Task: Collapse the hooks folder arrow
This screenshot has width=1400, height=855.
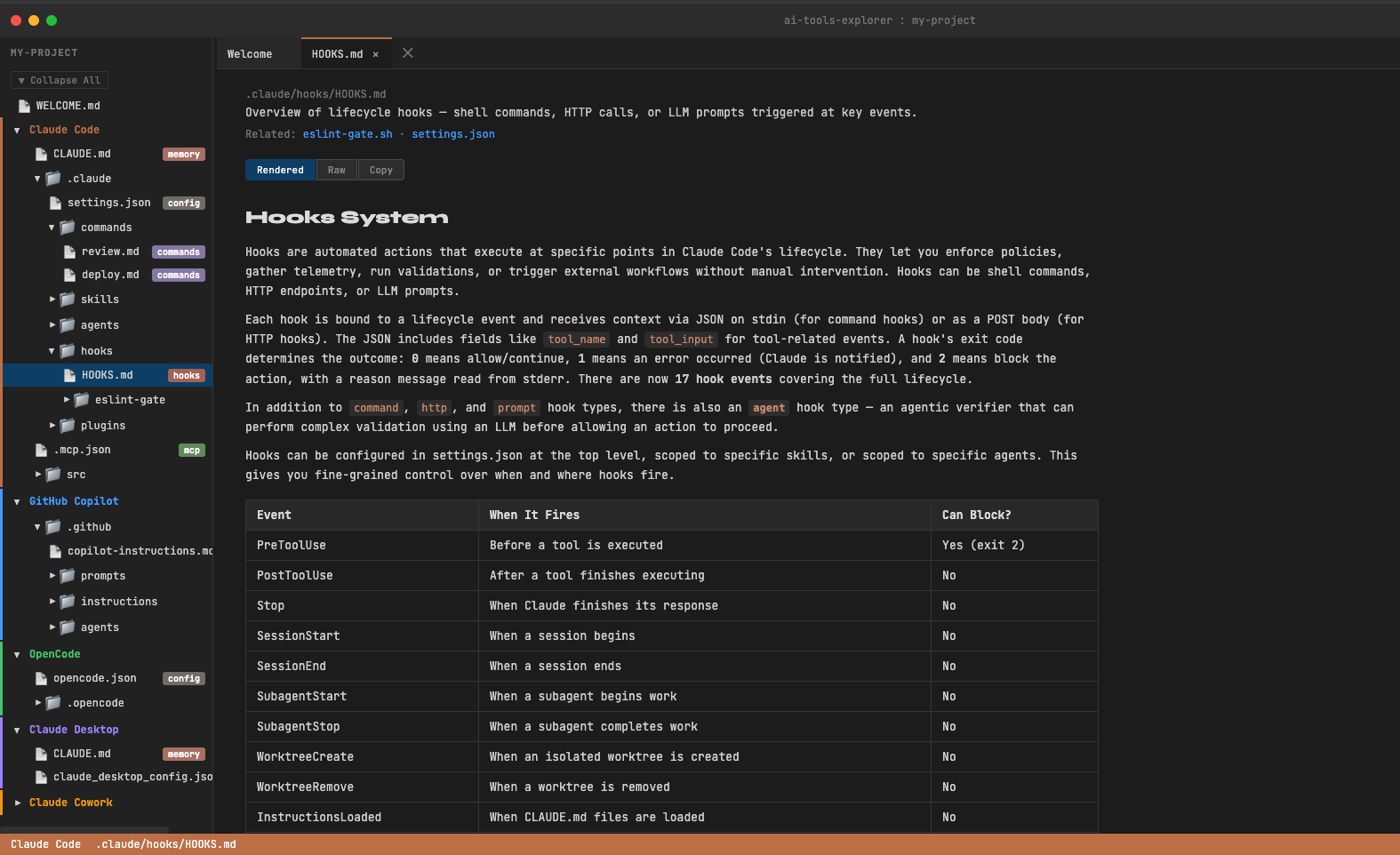Action: point(52,351)
